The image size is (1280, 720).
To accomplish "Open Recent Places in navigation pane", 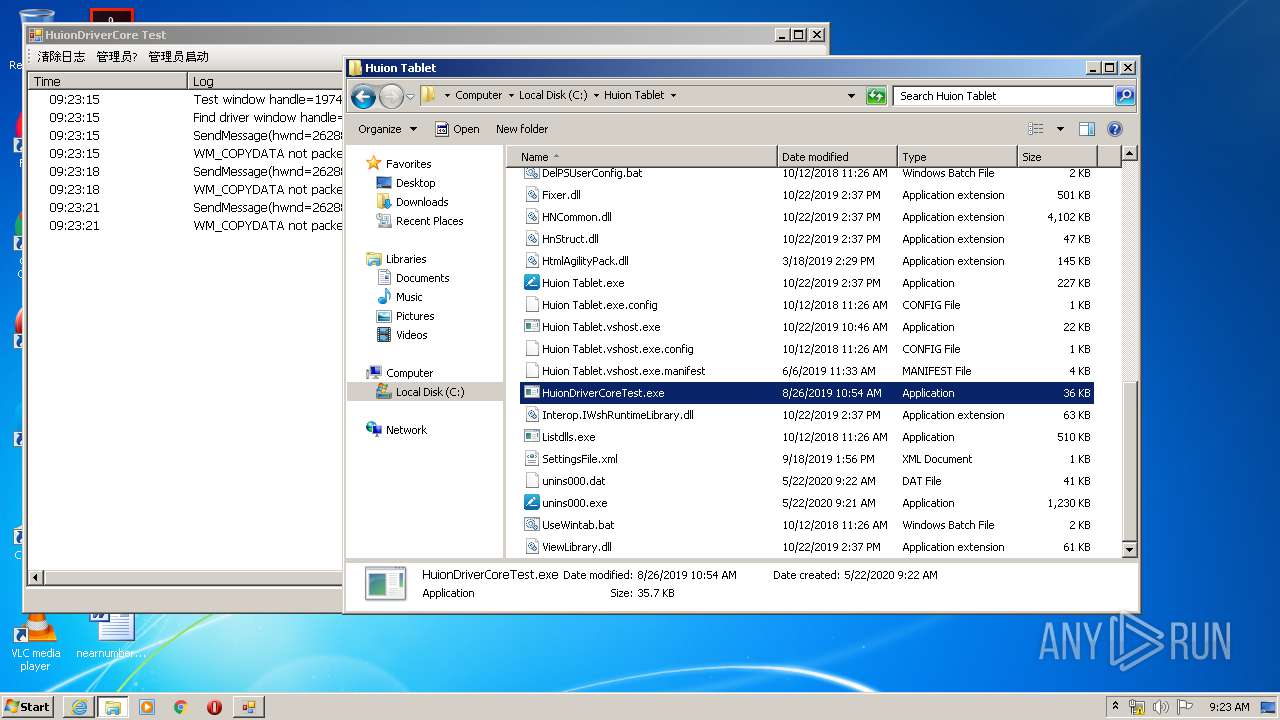I will 429,221.
